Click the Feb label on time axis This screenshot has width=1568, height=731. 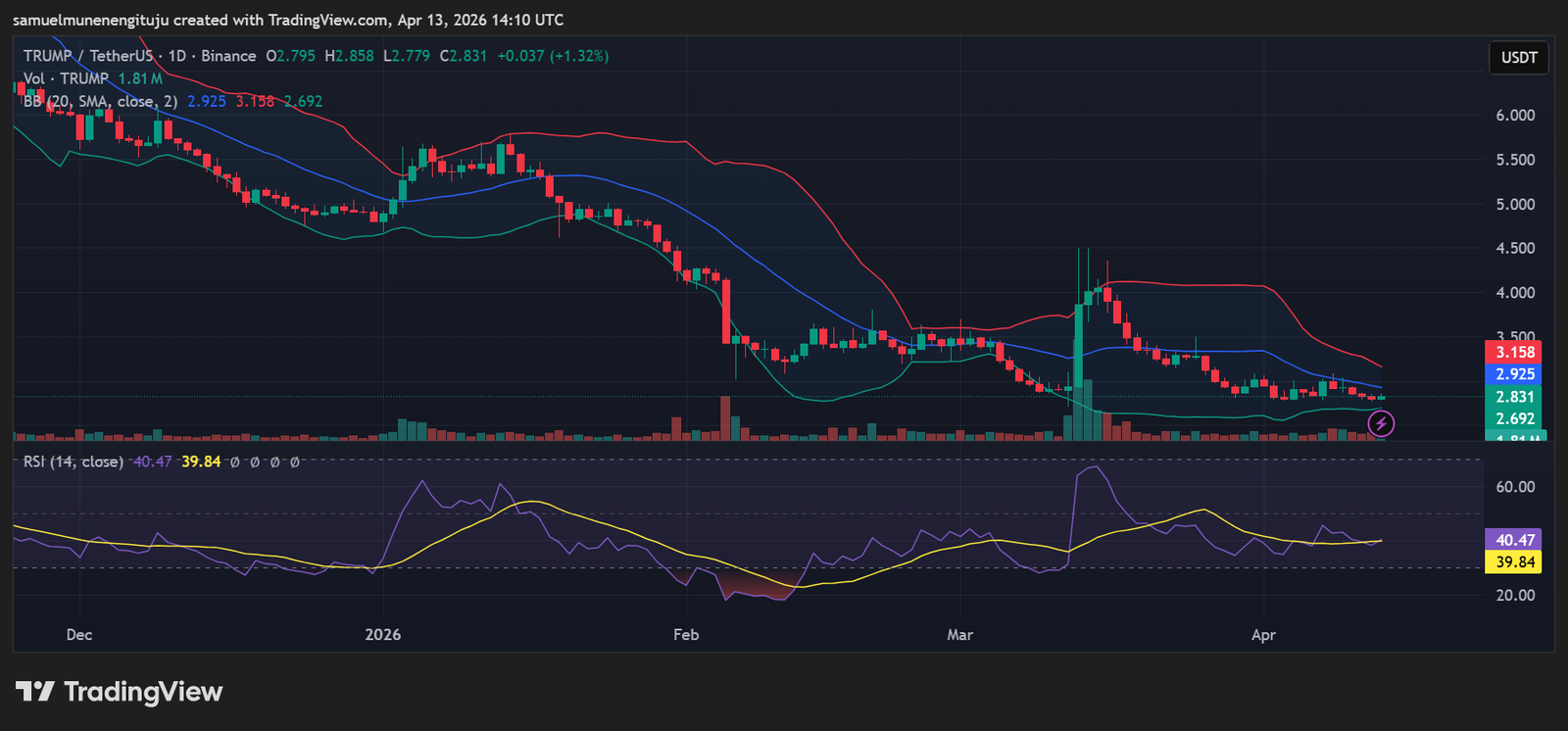coord(686,635)
